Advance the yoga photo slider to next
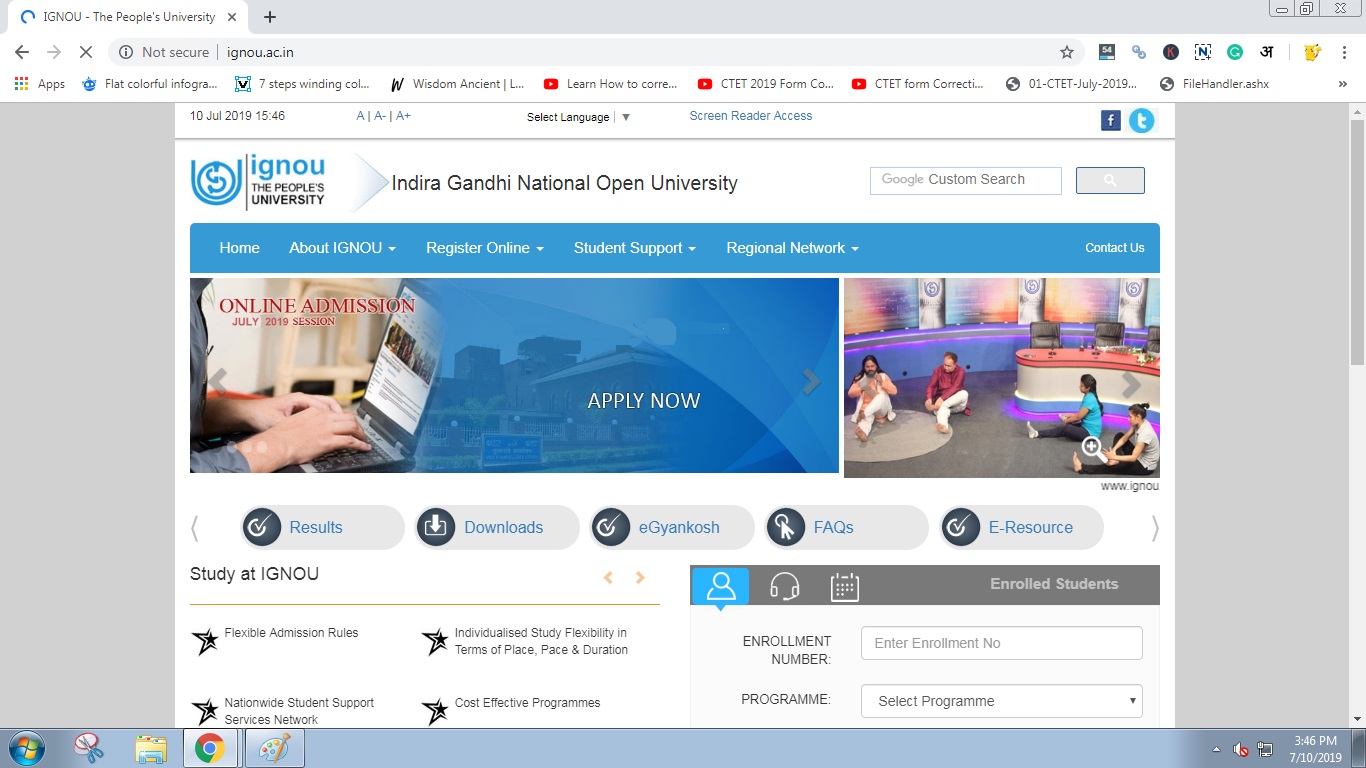1366x768 pixels. [x=1131, y=384]
